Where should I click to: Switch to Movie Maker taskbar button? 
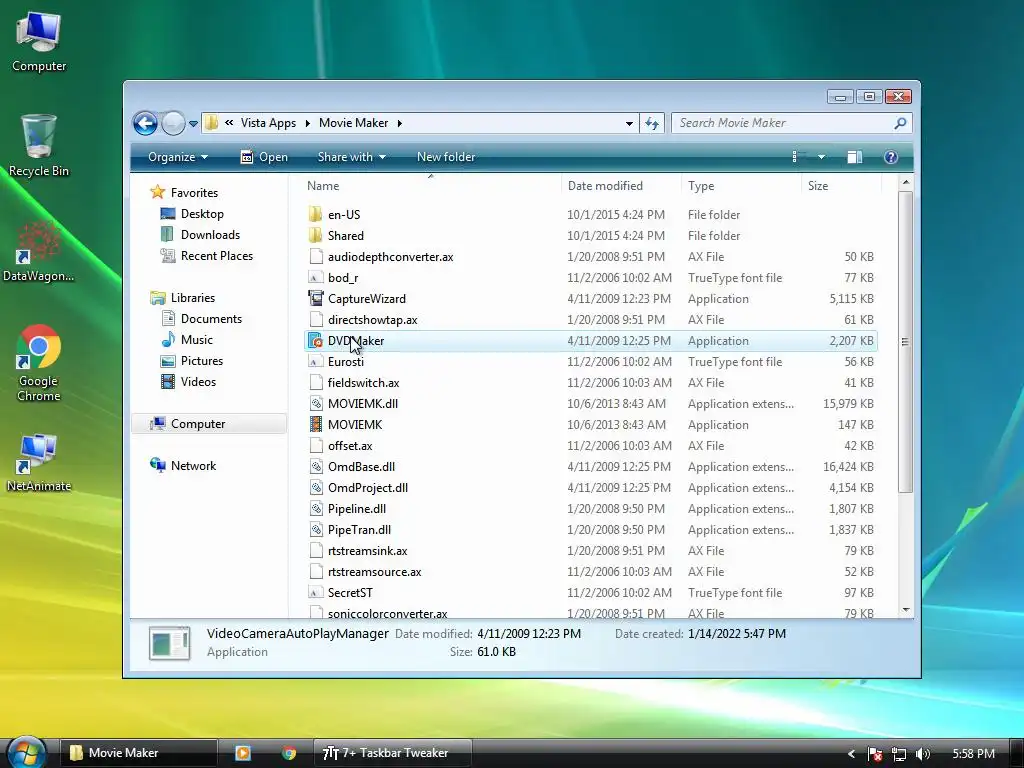click(x=138, y=753)
